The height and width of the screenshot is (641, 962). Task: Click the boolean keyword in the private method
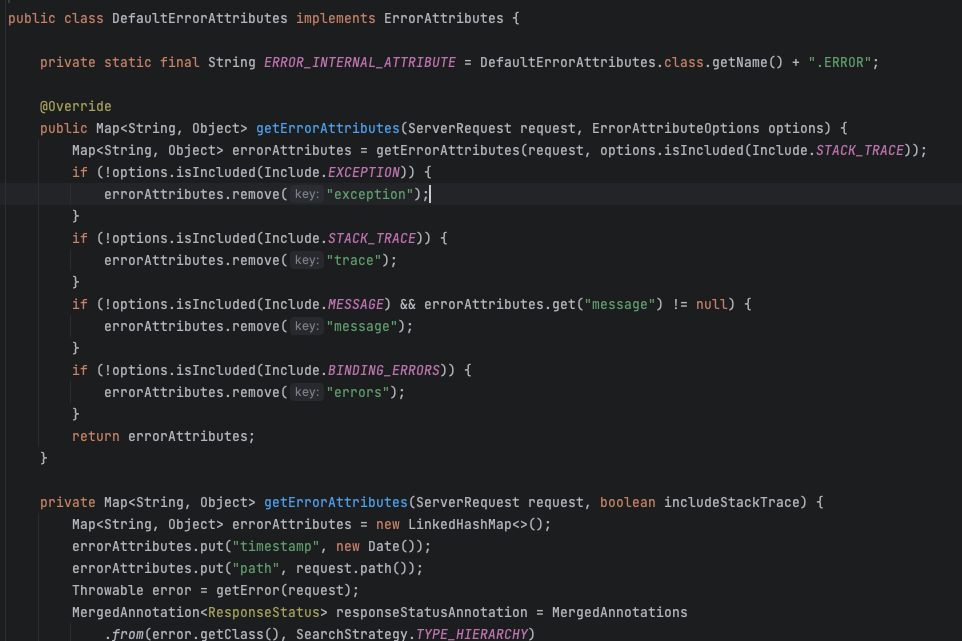click(628, 502)
